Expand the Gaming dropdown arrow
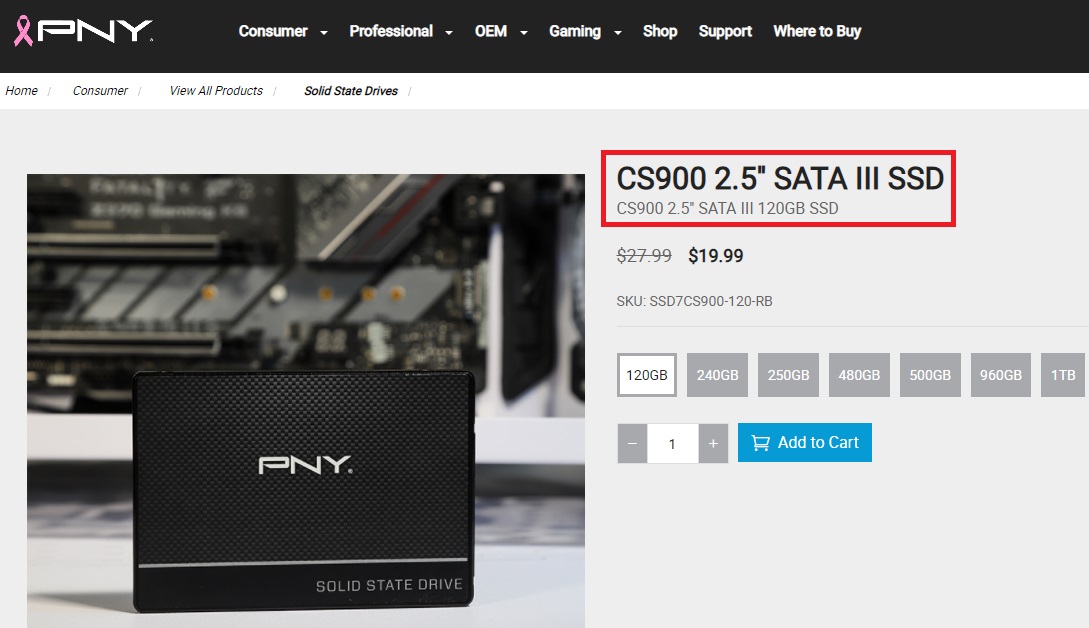This screenshot has height=628, width=1089. (617, 33)
